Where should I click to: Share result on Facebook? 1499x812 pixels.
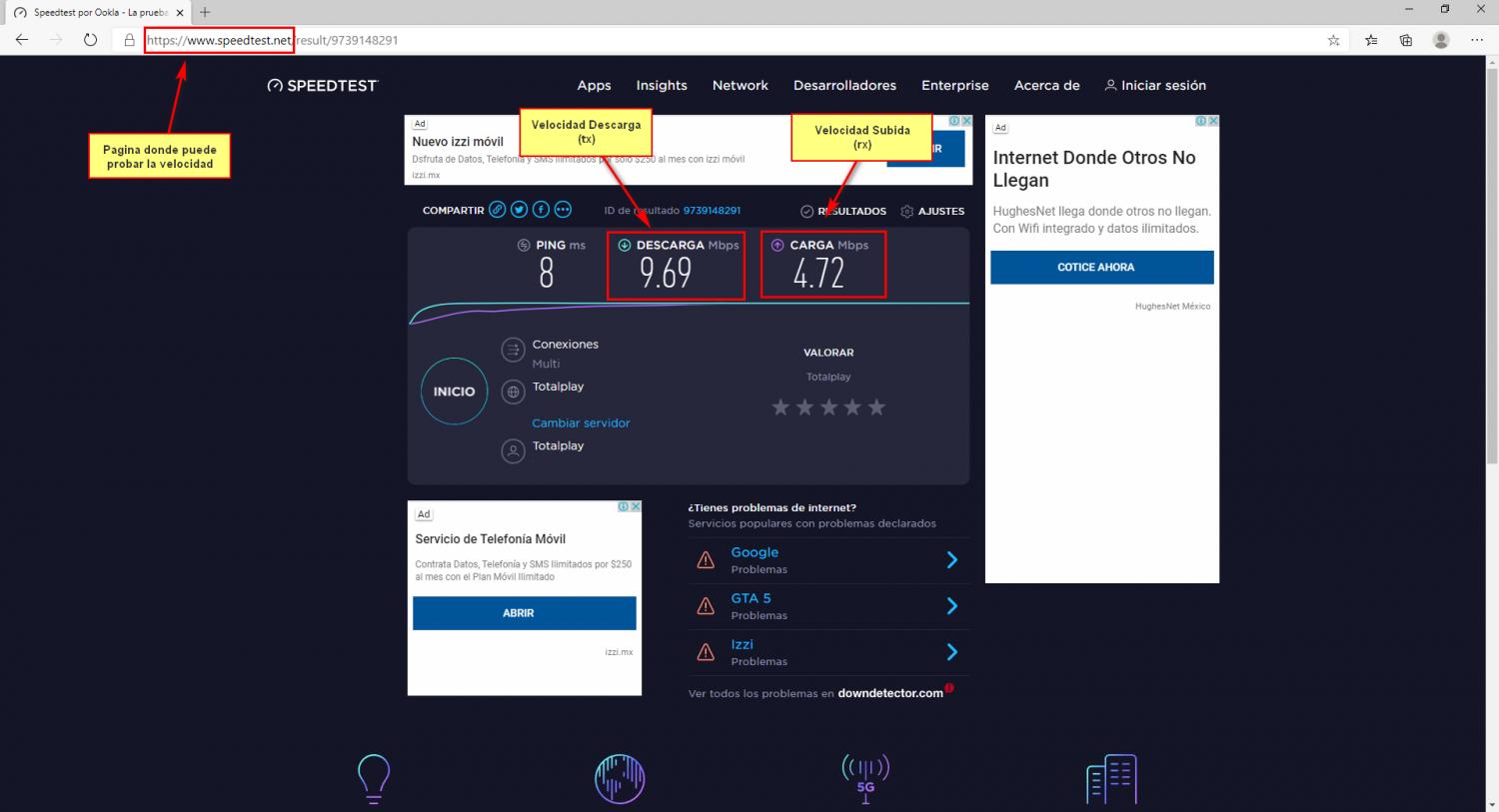coord(541,210)
